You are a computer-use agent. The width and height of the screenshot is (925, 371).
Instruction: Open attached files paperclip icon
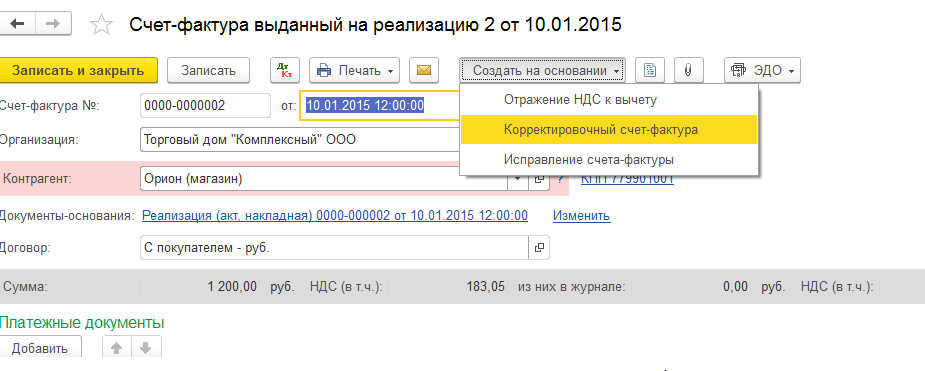pos(688,70)
